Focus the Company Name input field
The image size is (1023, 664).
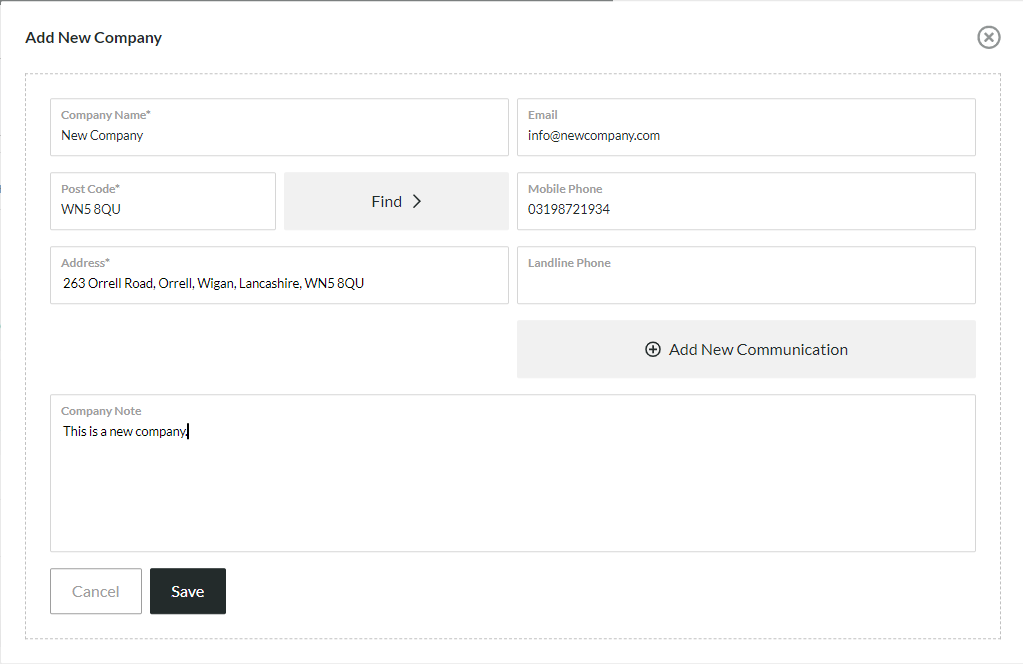click(279, 127)
